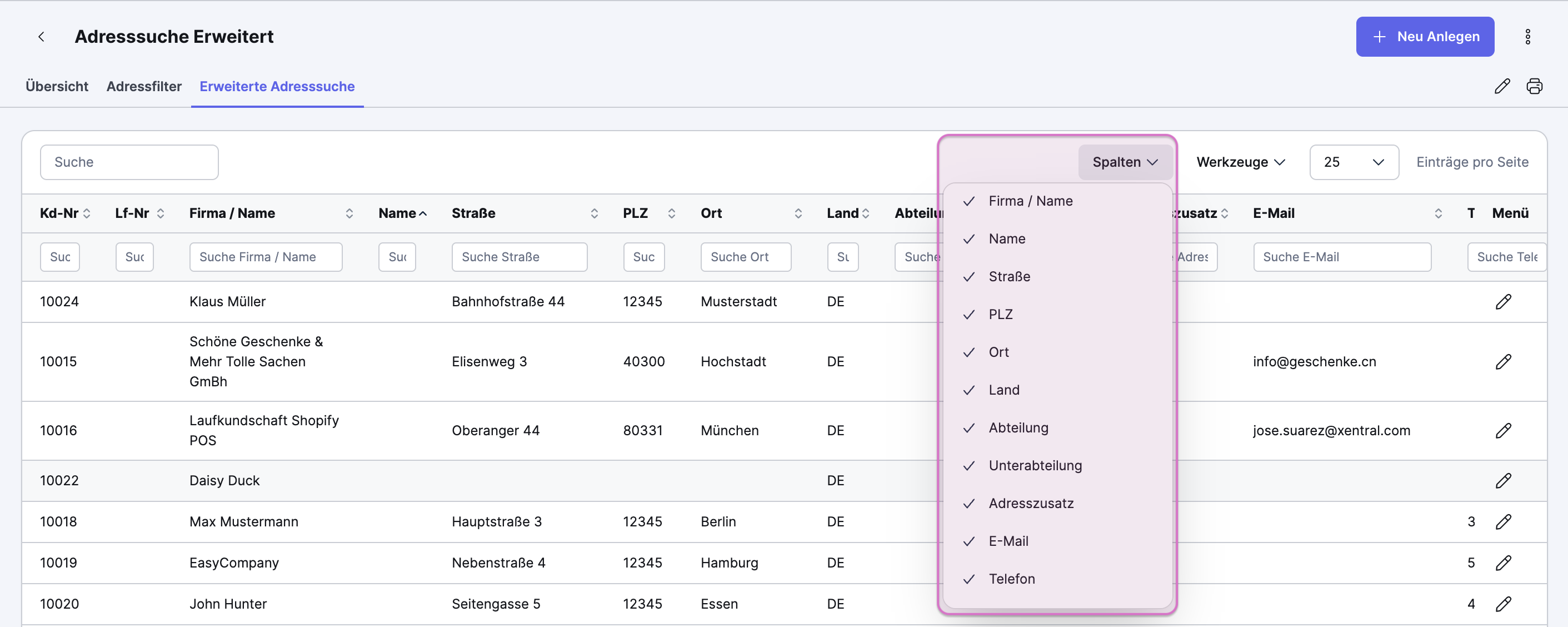Sort by Kd-Nr column arrows
1568x627 pixels.
[87, 213]
